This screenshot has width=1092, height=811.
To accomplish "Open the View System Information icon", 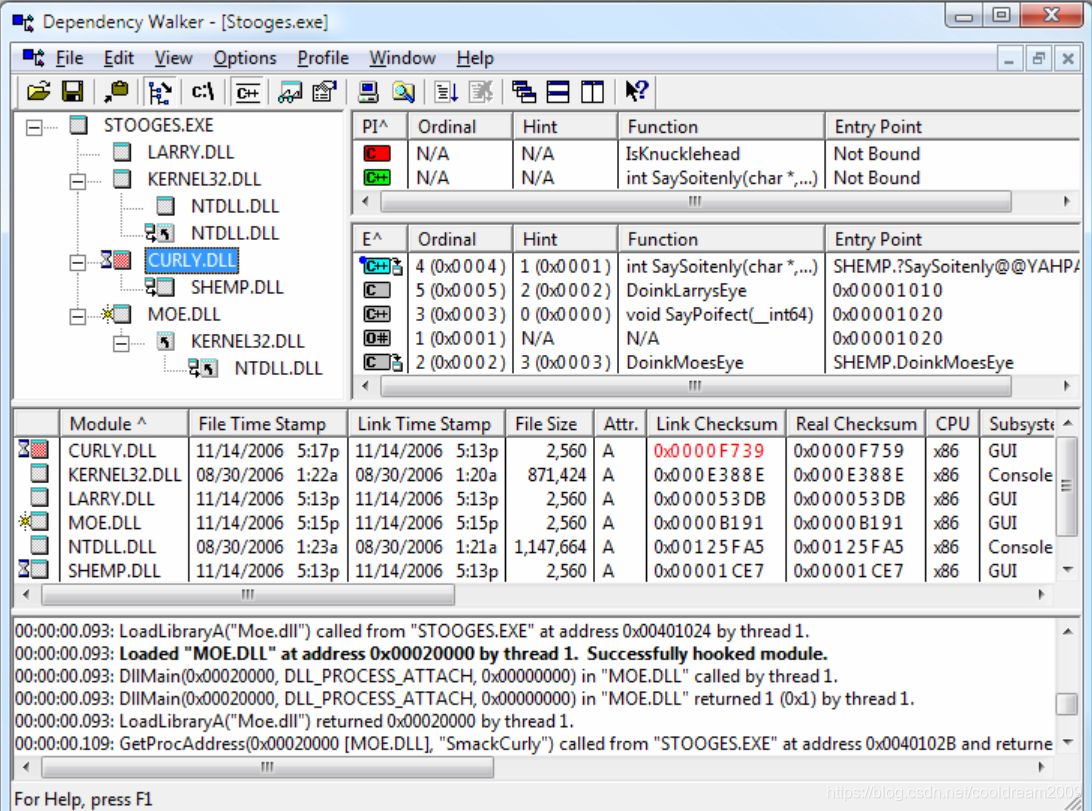I will (x=369, y=91).
